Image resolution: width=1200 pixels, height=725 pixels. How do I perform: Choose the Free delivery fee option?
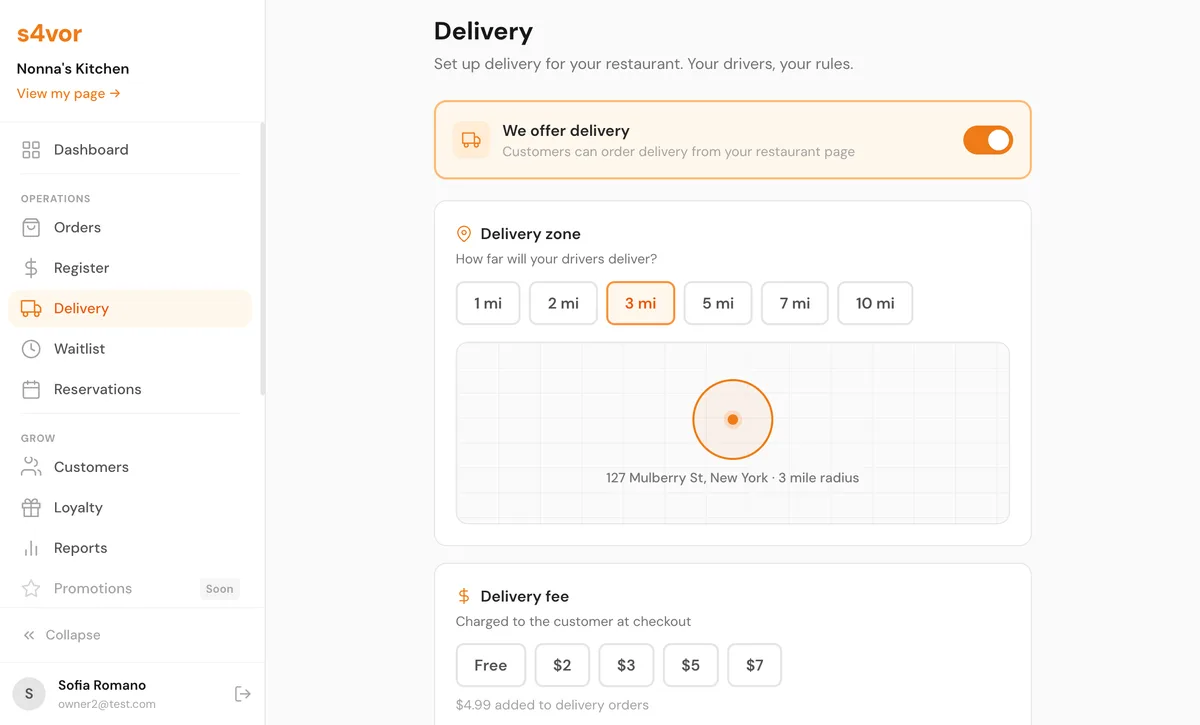pyautogui.click(x=490, y=665)
